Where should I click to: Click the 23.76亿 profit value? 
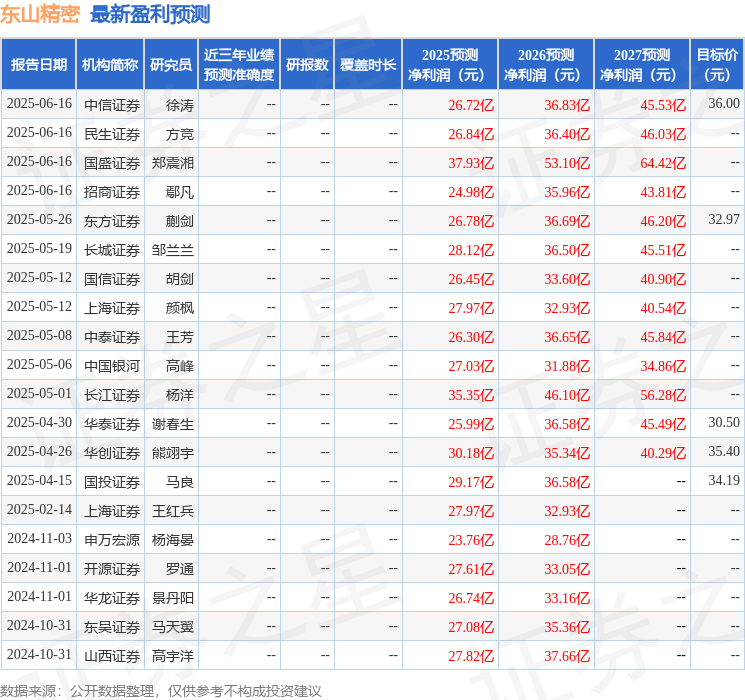[x=471, y=540]
